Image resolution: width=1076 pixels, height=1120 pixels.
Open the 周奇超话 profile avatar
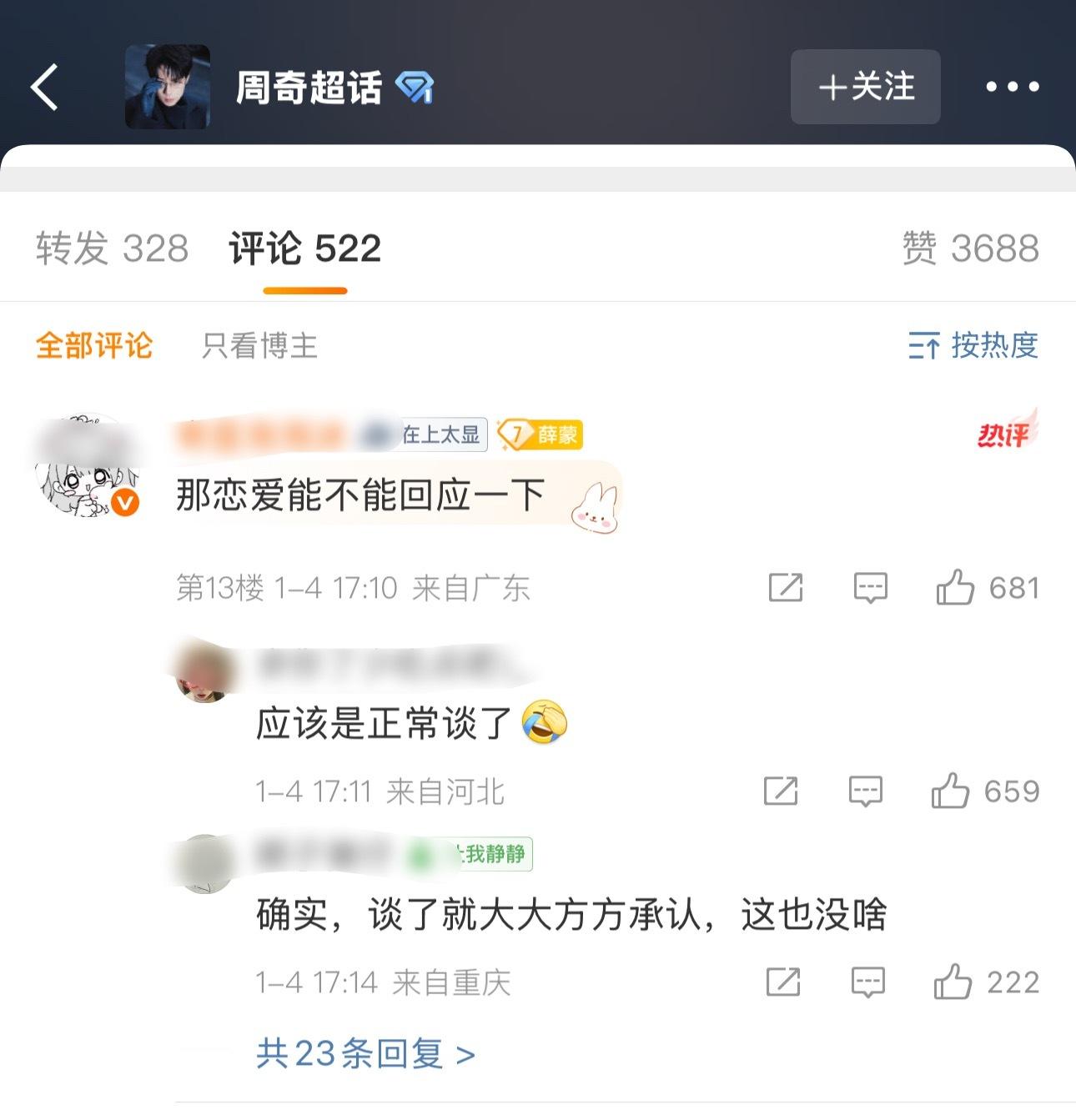click(x=168, y=87)
